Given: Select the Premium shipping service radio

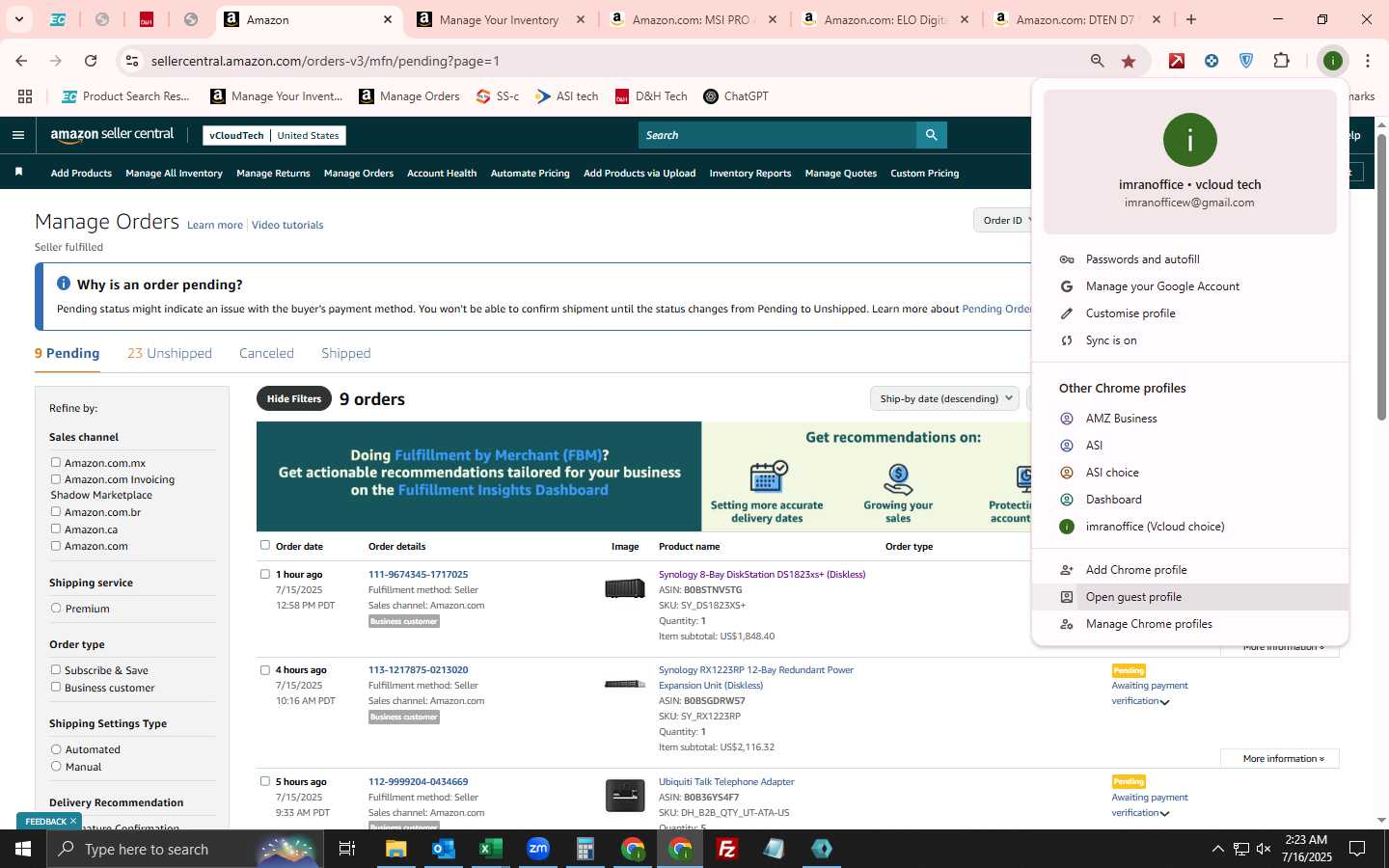Looking at the screenshot, I should tap(56, 609).
